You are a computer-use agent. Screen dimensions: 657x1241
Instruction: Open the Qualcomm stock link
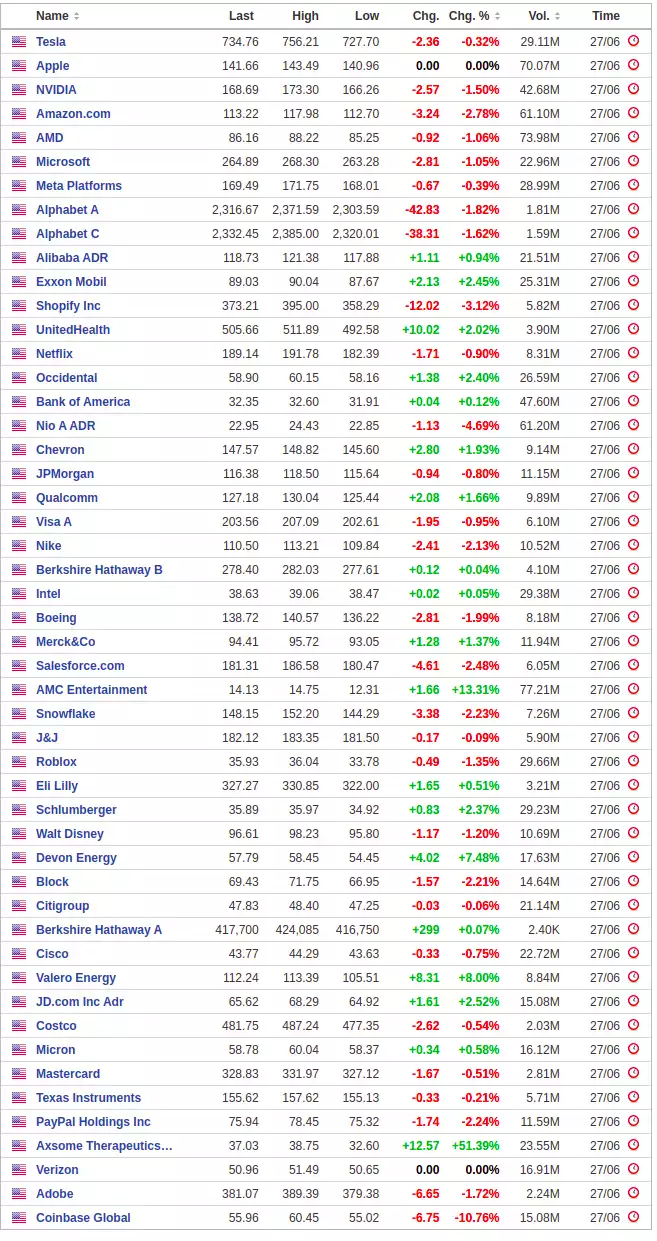(x=67, y=498)
